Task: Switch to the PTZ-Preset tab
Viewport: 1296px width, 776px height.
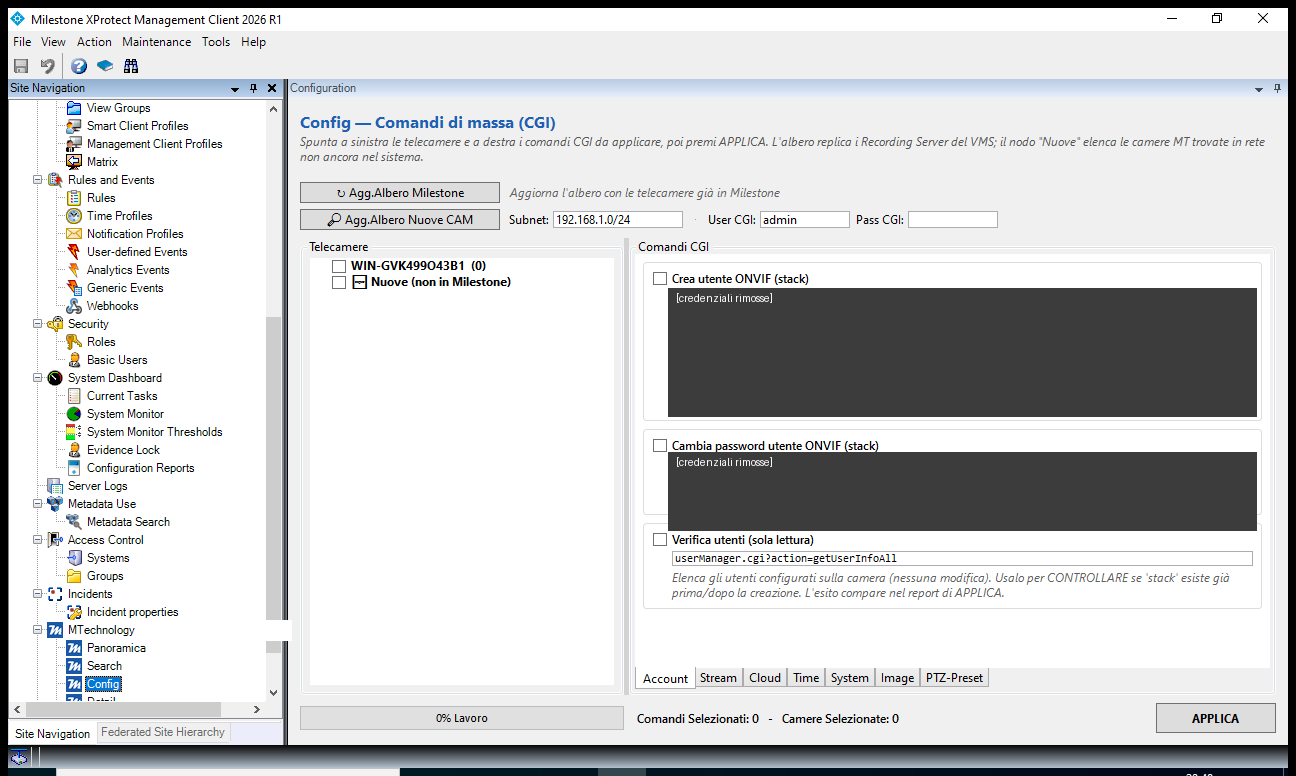Action: (x=954, y=678)
